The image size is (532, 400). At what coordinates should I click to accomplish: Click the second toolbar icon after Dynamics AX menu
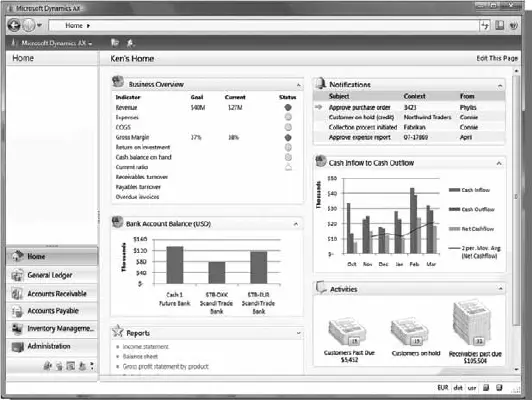pos(131,43)
